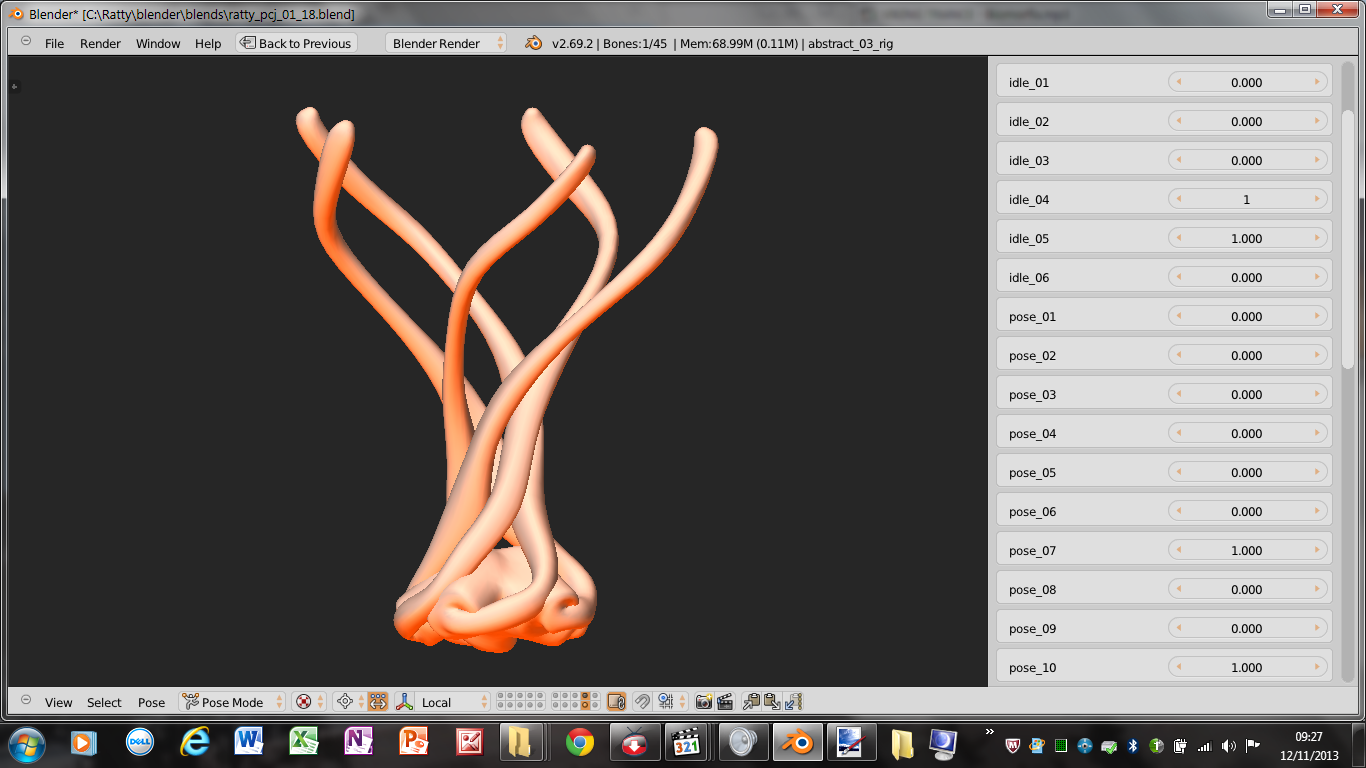Image resolution: width=1366 pixels, height=768 pixels.
Task: Open the File menu
Action: (54, 43)
